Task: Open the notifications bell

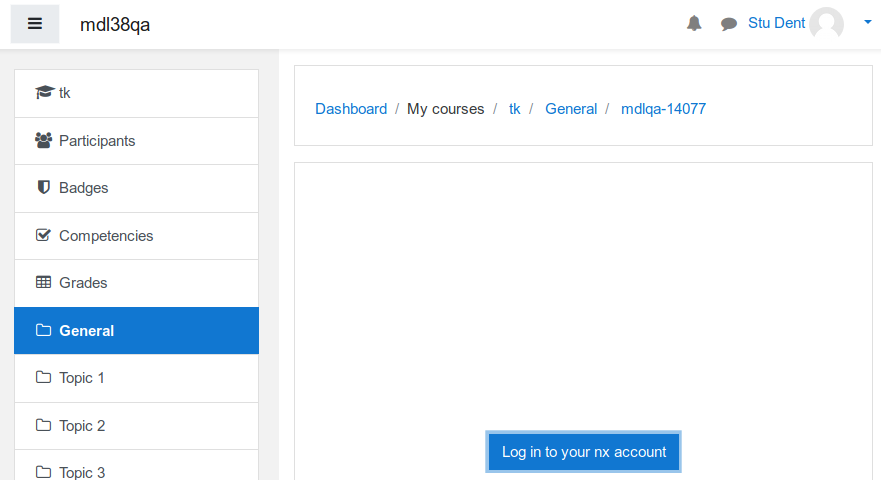Action: (694, 24)
